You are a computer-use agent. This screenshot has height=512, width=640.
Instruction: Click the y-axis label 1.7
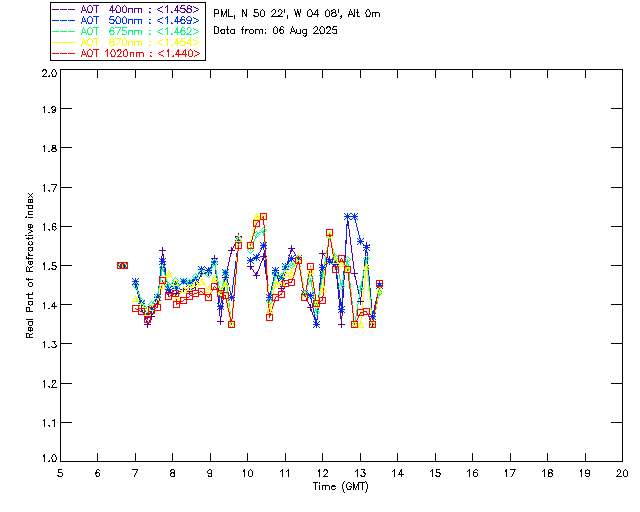49,188
